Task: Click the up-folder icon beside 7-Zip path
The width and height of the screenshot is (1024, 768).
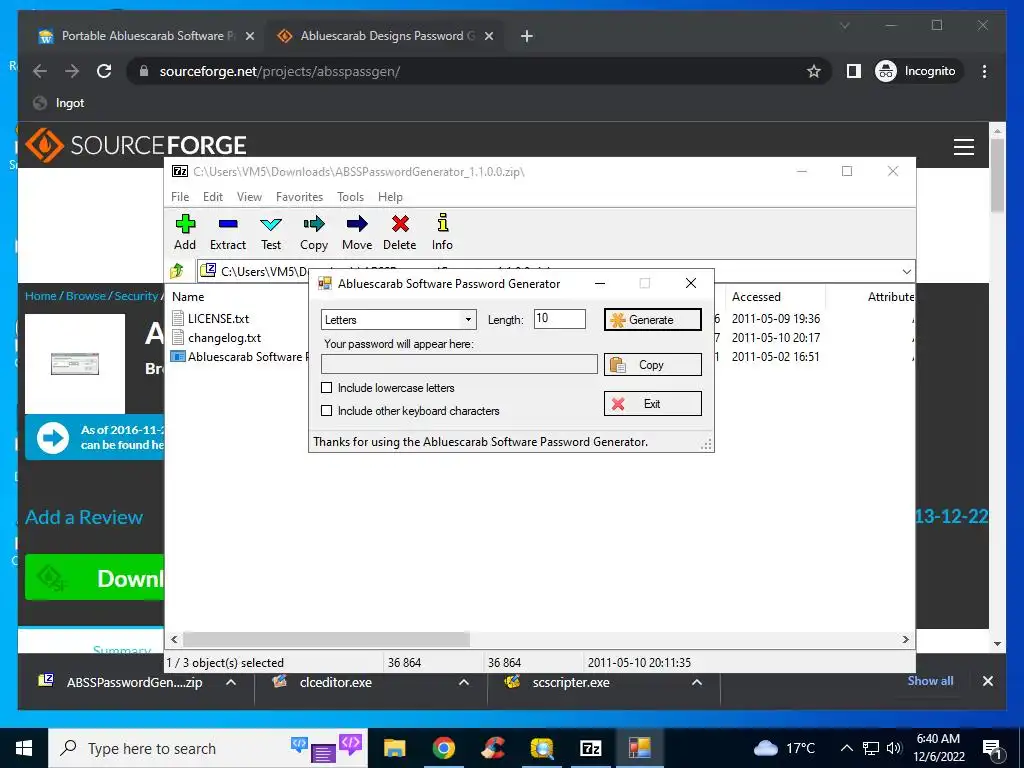Action: pyautogui.click(x=177, y=270)
